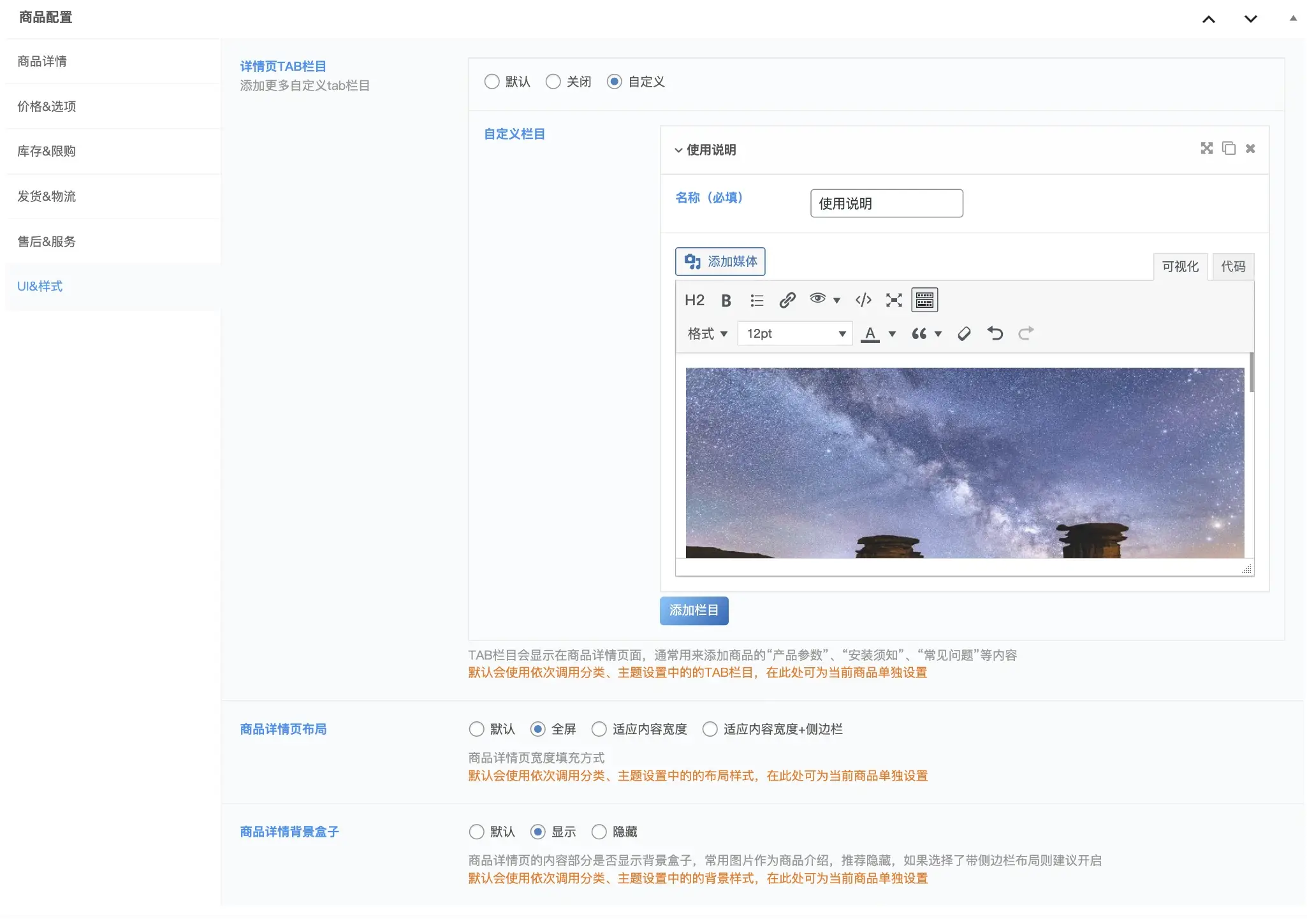Navigate to 售后&服务 settings

pos(46,242)
